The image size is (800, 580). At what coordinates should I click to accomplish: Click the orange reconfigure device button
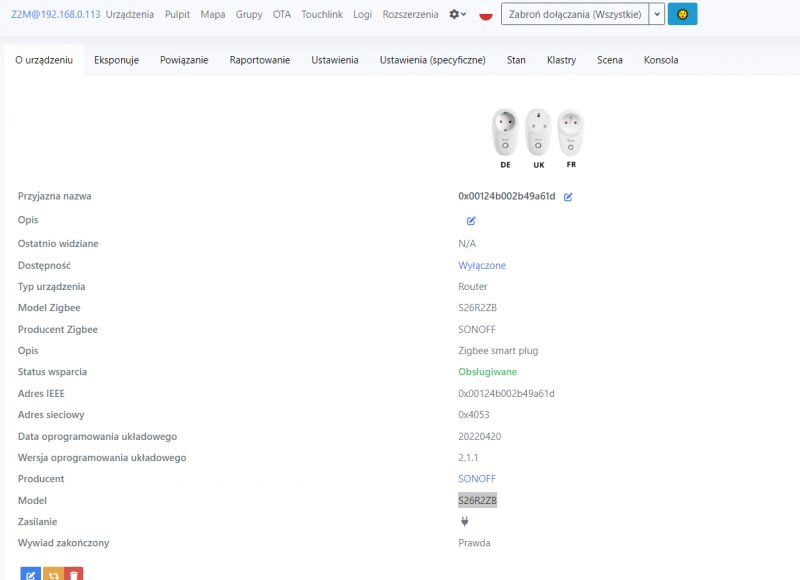tap(53, 574)
